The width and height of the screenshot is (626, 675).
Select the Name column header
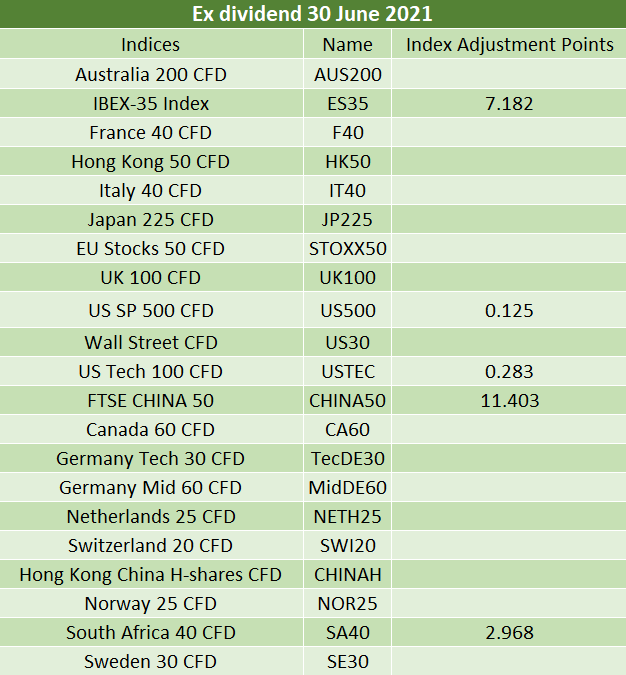347,45
